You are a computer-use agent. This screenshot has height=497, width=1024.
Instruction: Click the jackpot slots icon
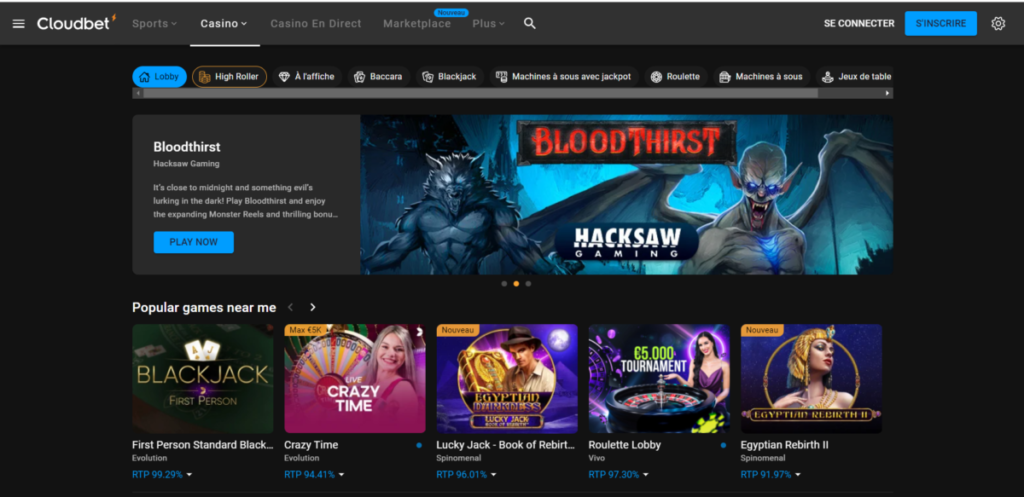tap(502, 77)
